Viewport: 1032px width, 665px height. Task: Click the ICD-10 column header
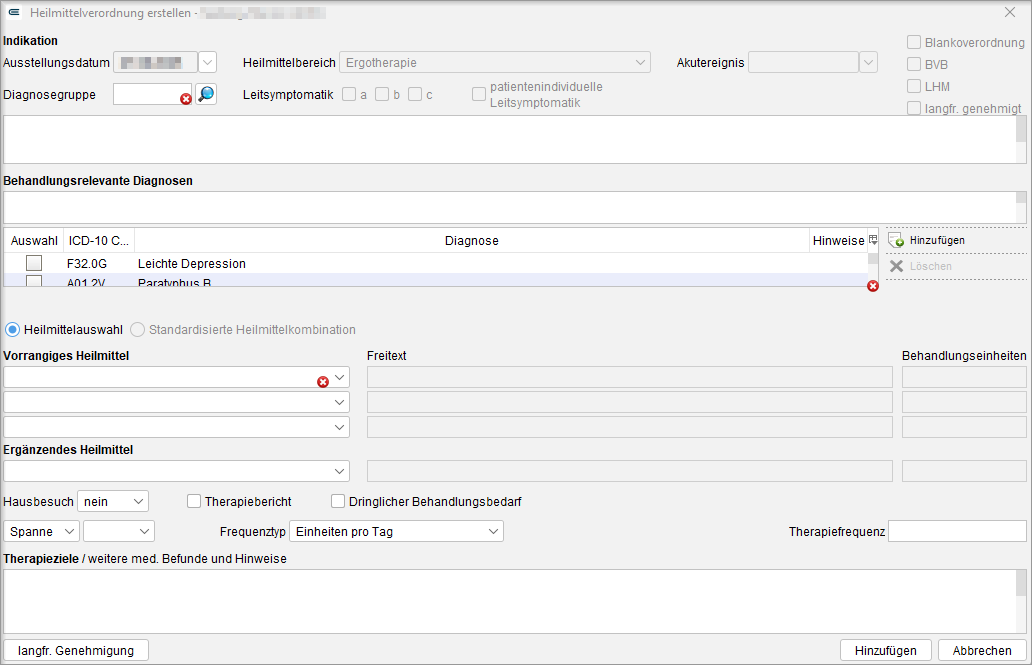pos(99,240)
